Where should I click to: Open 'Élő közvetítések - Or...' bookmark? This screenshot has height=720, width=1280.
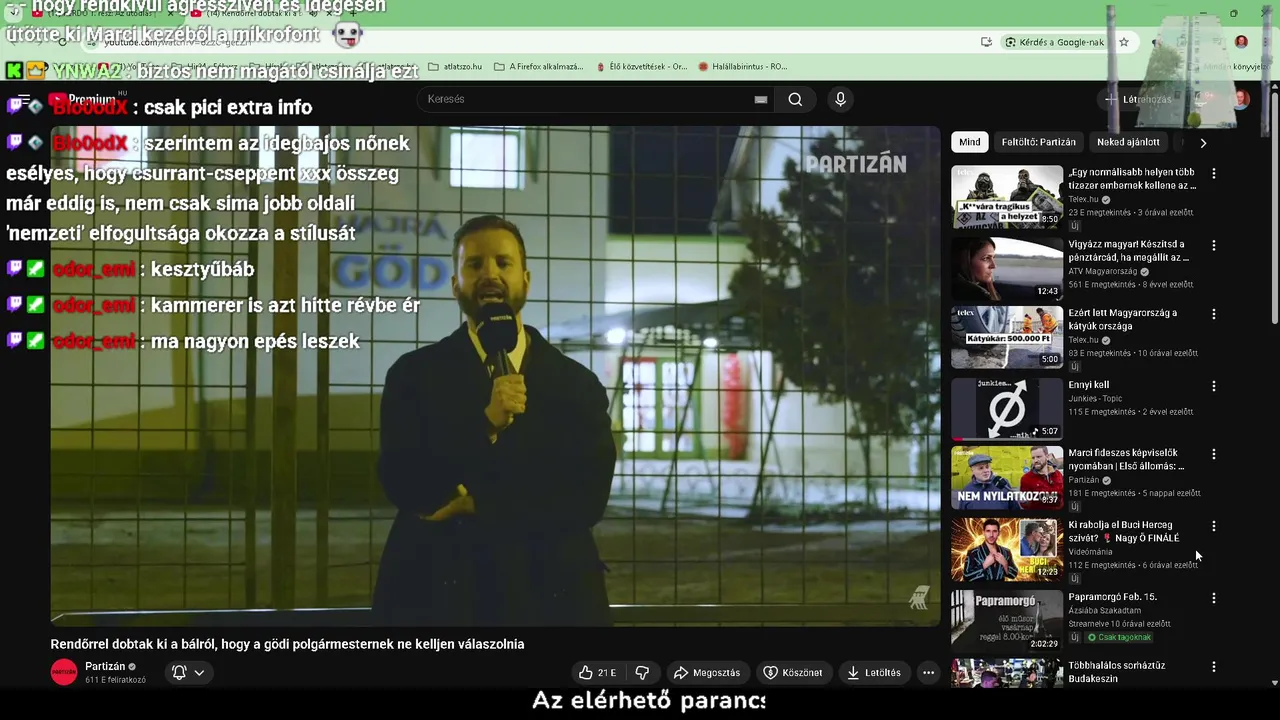[640, 67]
